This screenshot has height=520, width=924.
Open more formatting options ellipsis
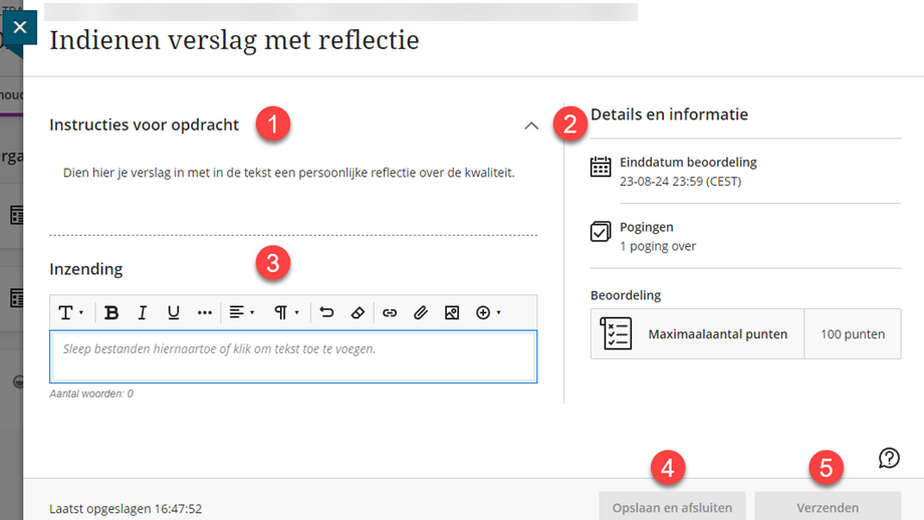pos(204,312)
